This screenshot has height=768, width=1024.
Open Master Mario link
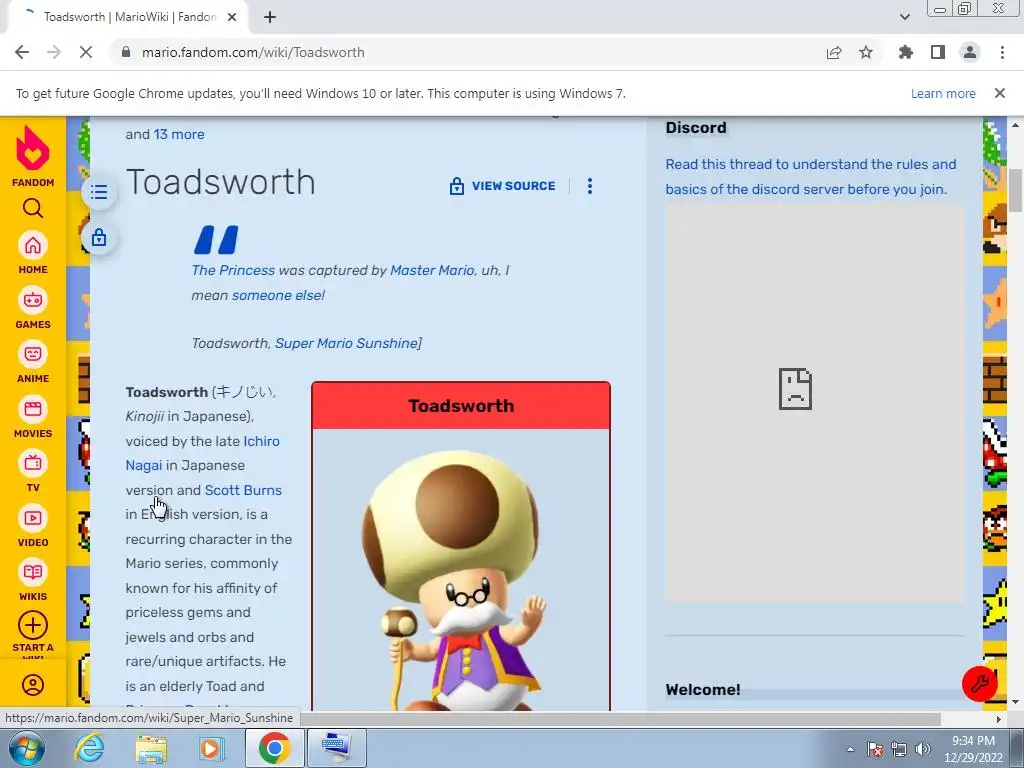tap(432, 270)
